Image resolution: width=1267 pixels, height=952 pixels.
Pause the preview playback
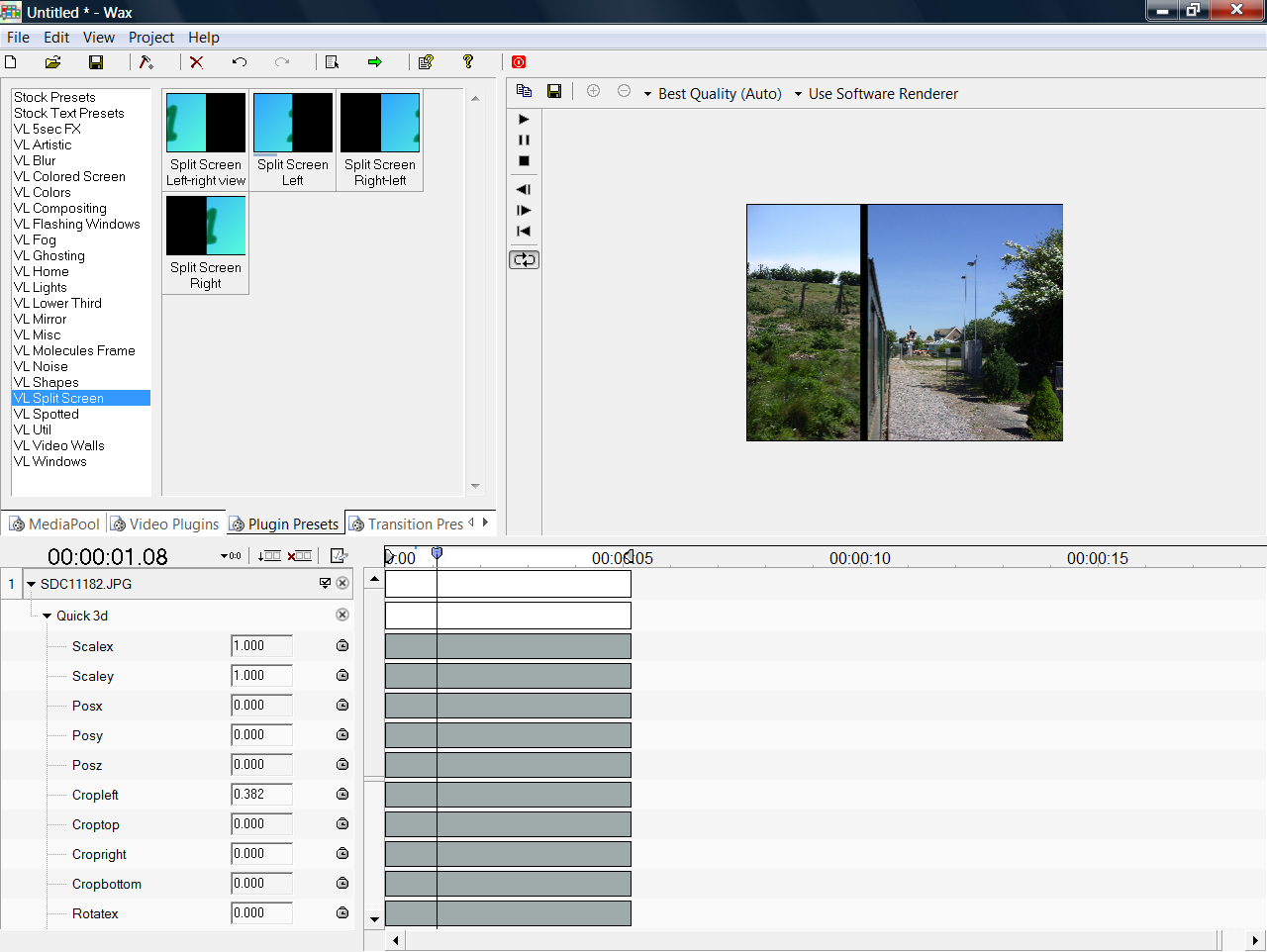[x=525, y=140]
